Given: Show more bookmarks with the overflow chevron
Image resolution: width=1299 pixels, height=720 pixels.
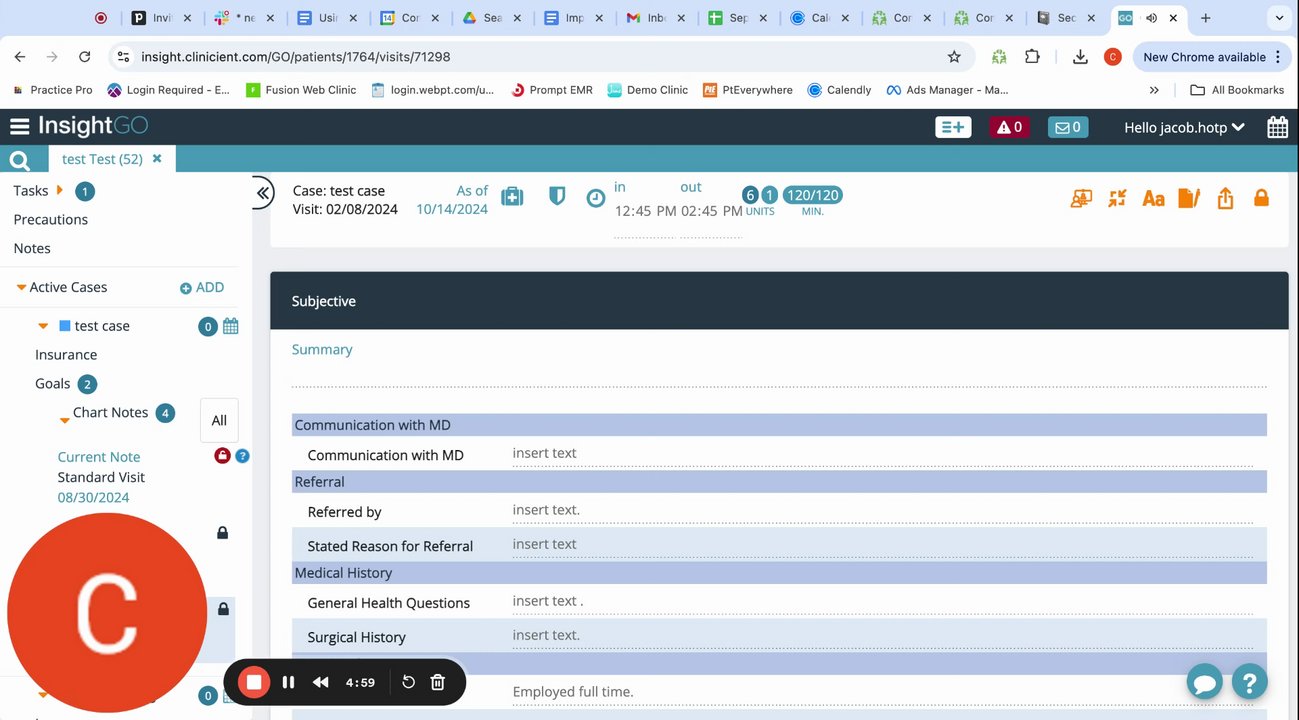Looking at the screenshot, I should (x=1154, y=90).
